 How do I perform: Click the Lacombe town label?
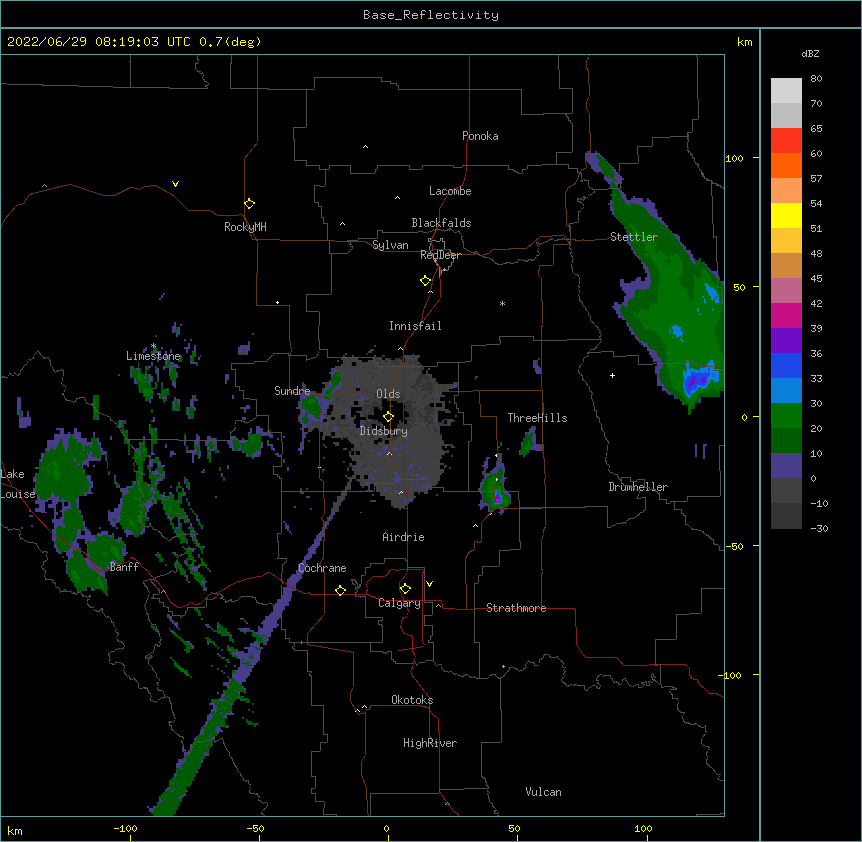pyautogui.click(x=450, y=191)
